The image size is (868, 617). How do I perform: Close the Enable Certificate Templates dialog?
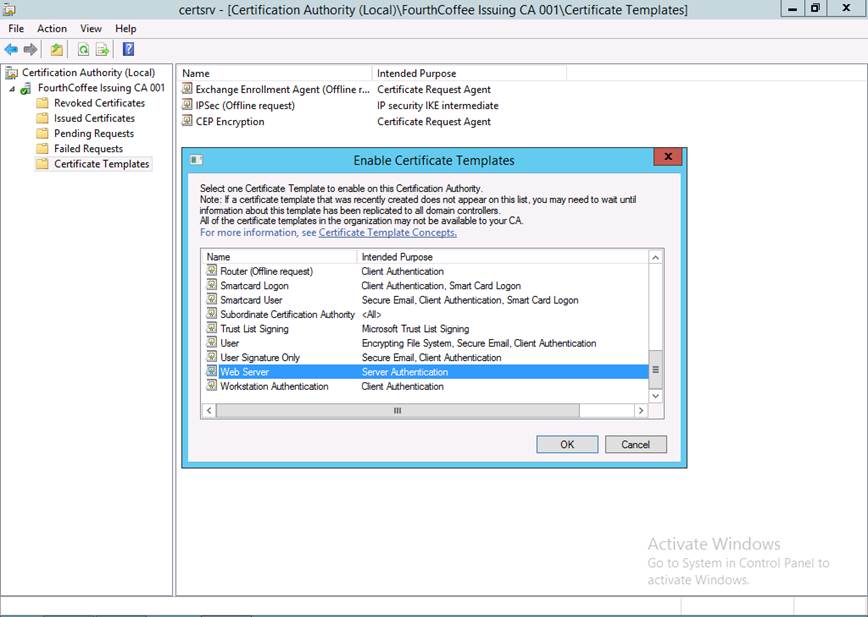pos(668,159)
